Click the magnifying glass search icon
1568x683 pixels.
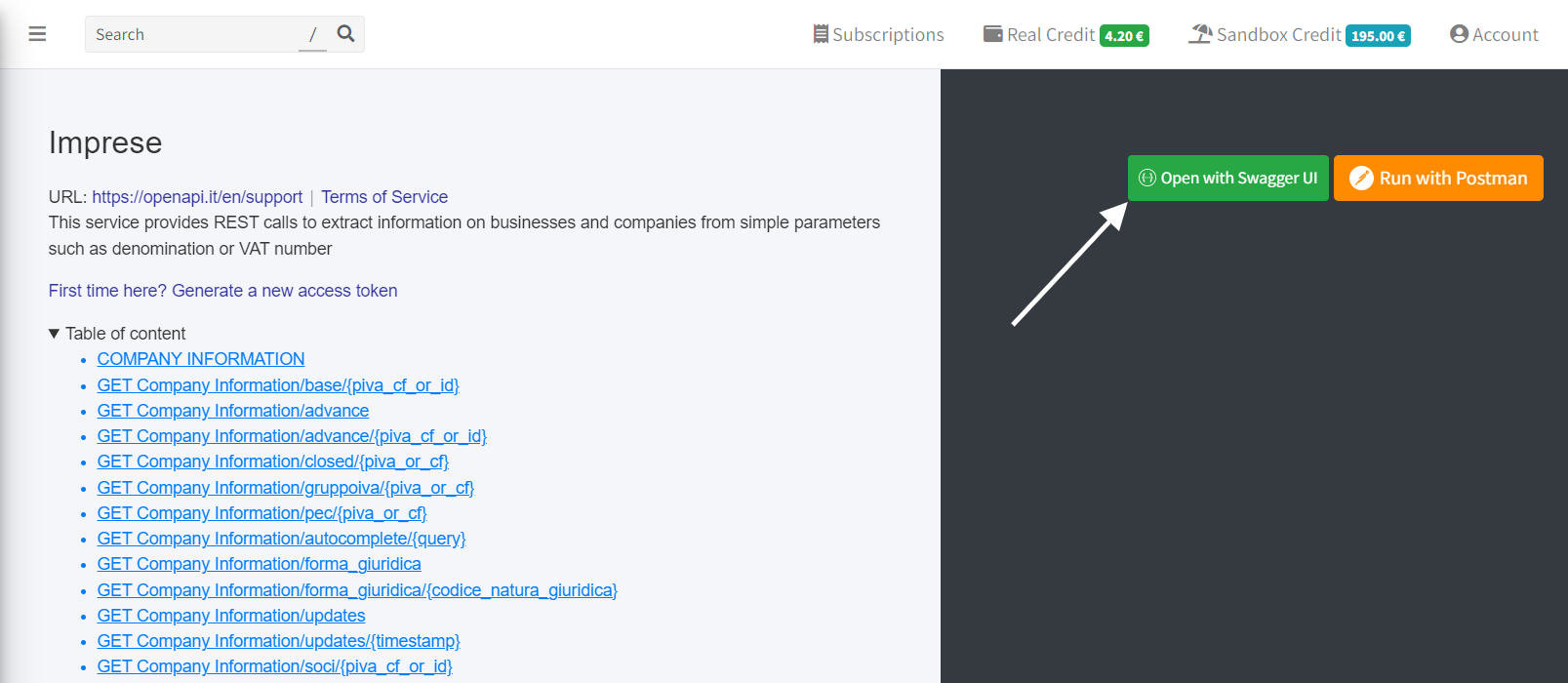(x=345, y=34)
